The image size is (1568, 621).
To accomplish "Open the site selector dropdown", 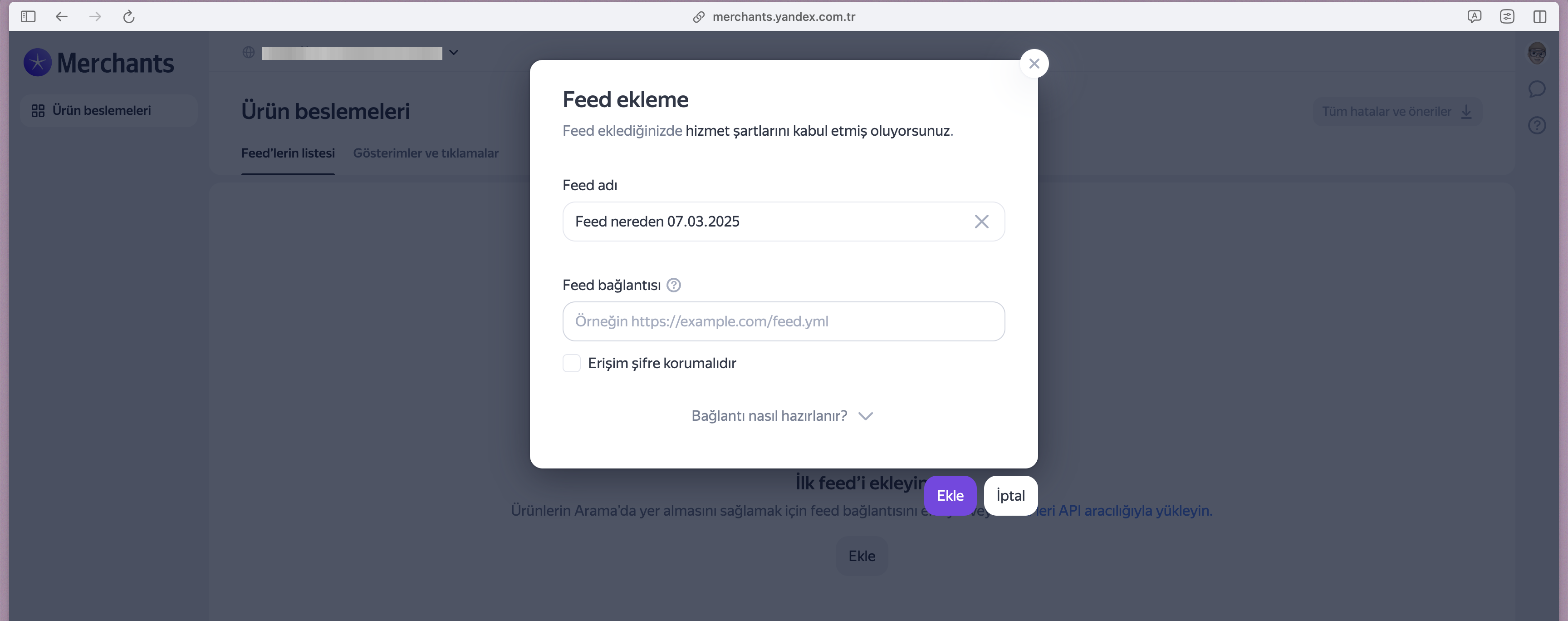I will tap(454, 52).
